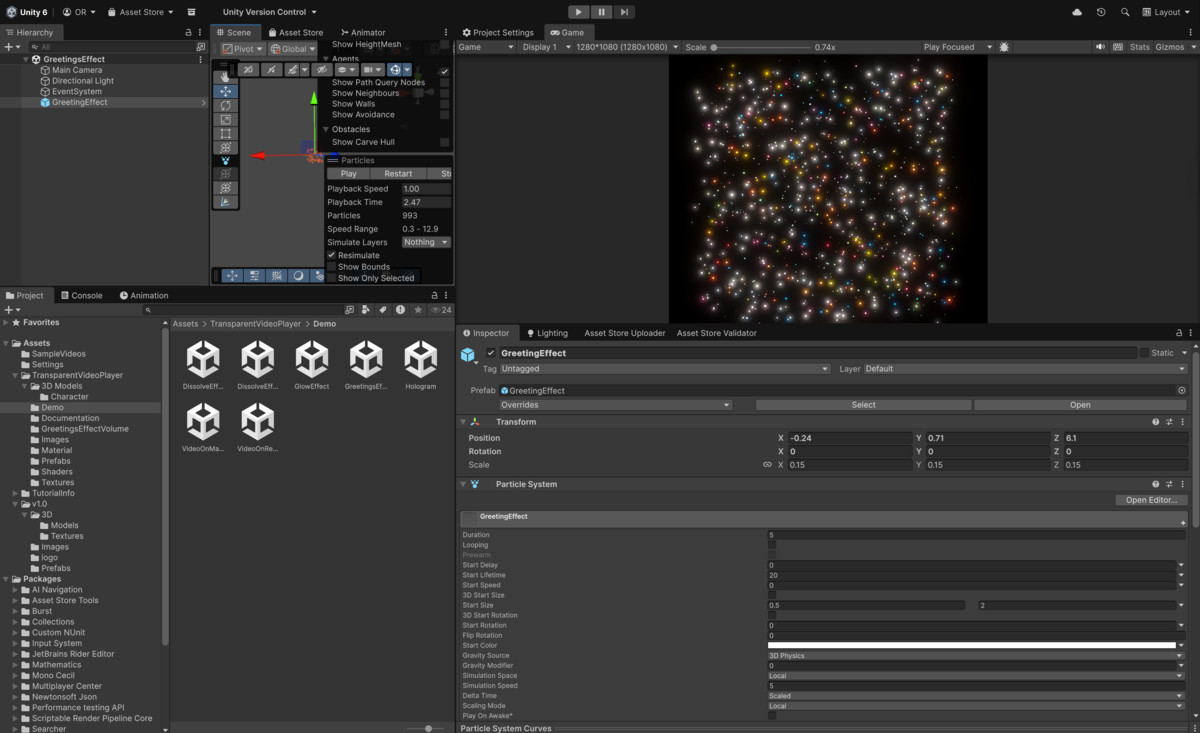Switch to the Console tab
Image resolution: width=1200 pixels, height=733 pixels.
coord(82,295)
